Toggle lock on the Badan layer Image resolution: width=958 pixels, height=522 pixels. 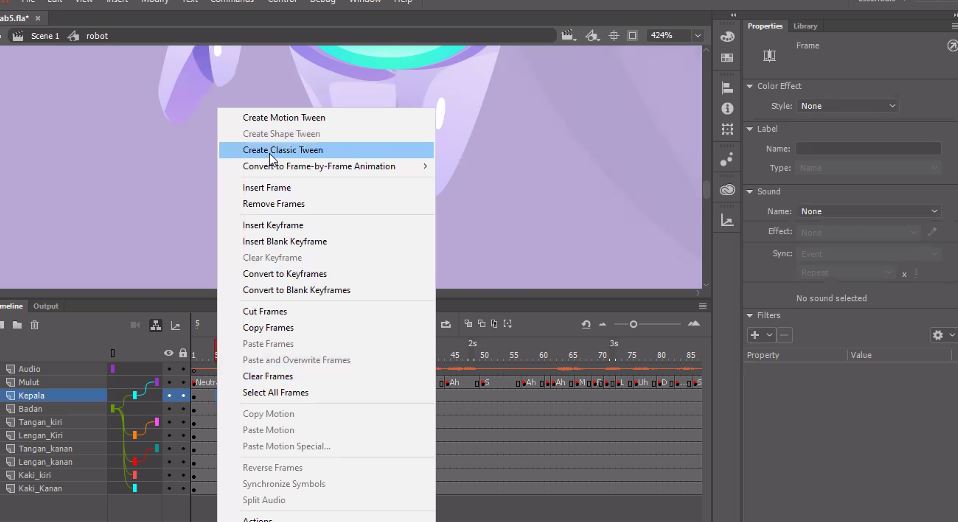click(183, 409)
